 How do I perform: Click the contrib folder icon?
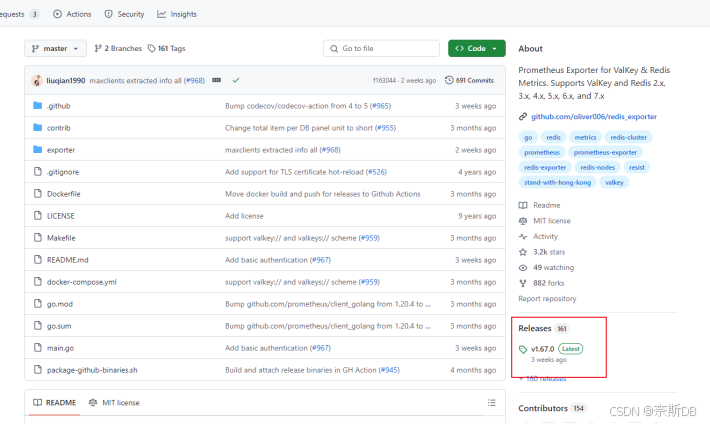[x=38, y=128]
